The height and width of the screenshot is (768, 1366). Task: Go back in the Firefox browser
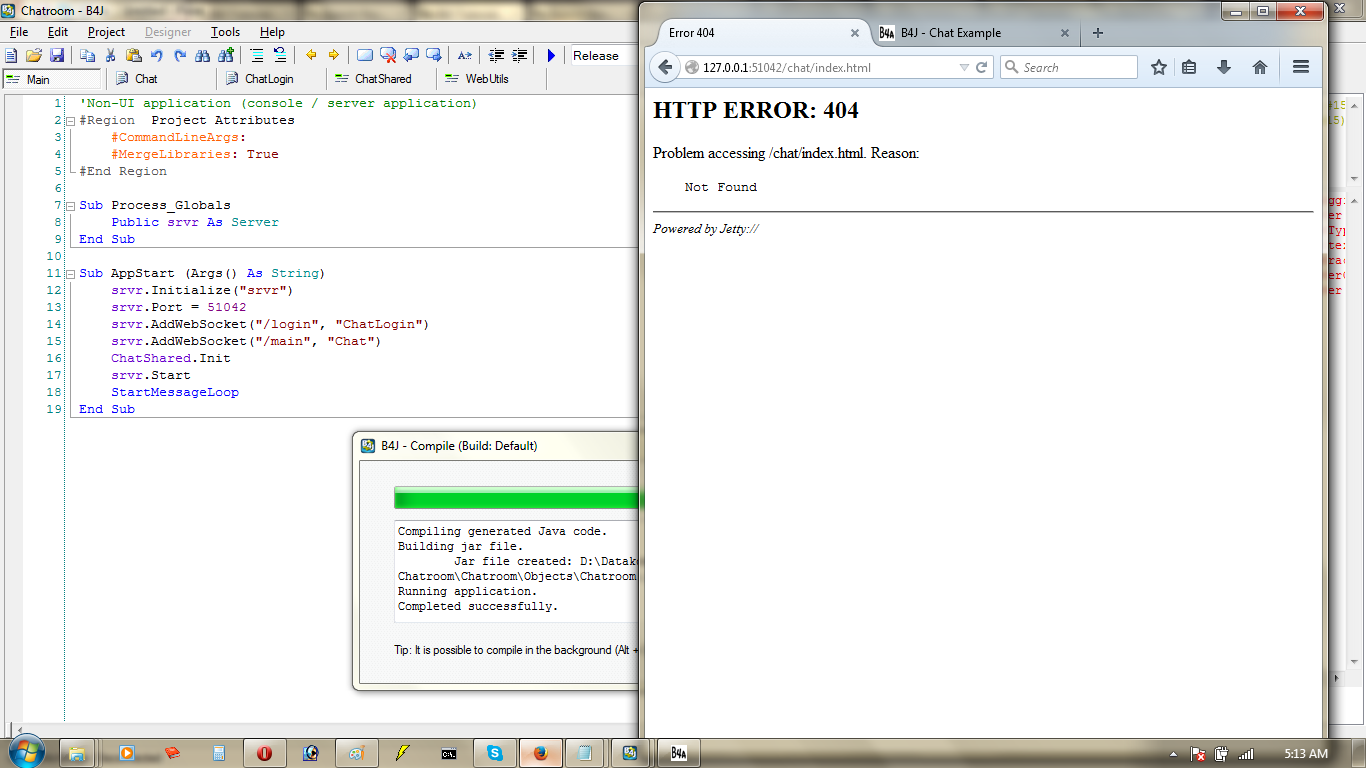[665, 68]
